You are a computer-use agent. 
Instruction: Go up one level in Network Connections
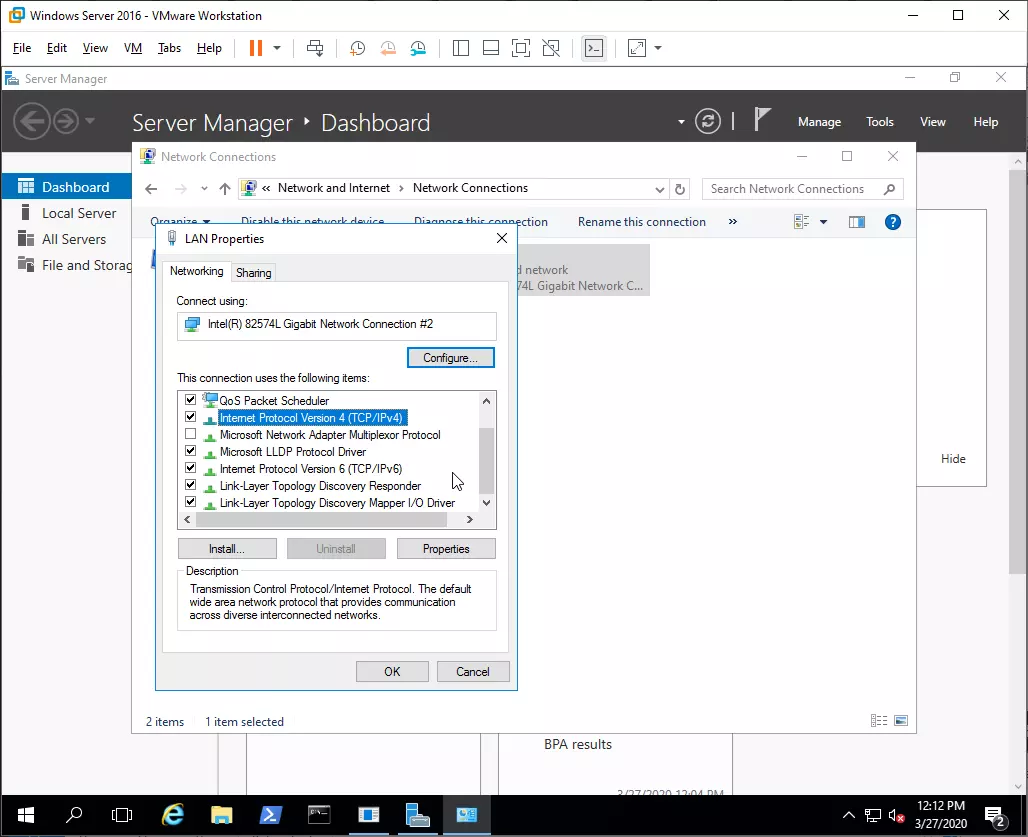tap(225, 189)
